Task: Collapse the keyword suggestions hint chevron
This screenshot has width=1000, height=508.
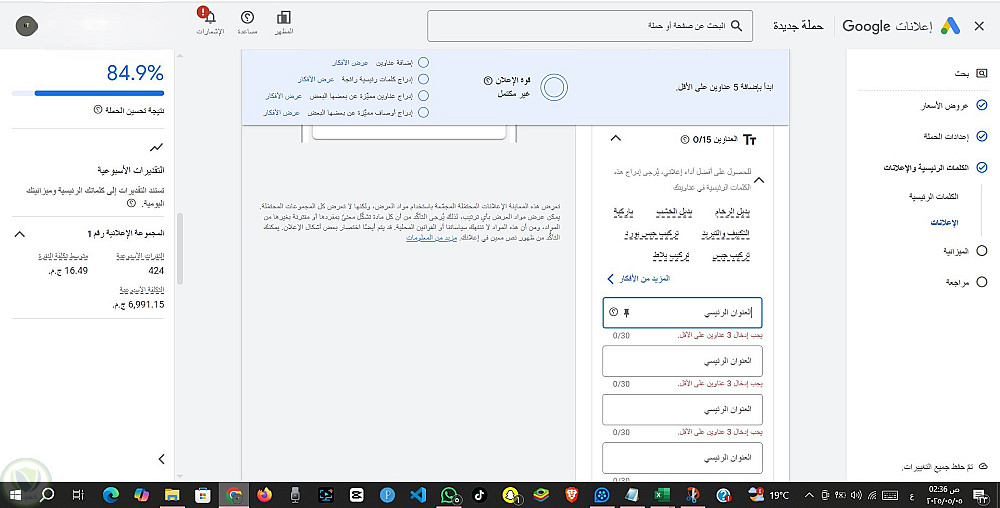Action: click(758, 180)
